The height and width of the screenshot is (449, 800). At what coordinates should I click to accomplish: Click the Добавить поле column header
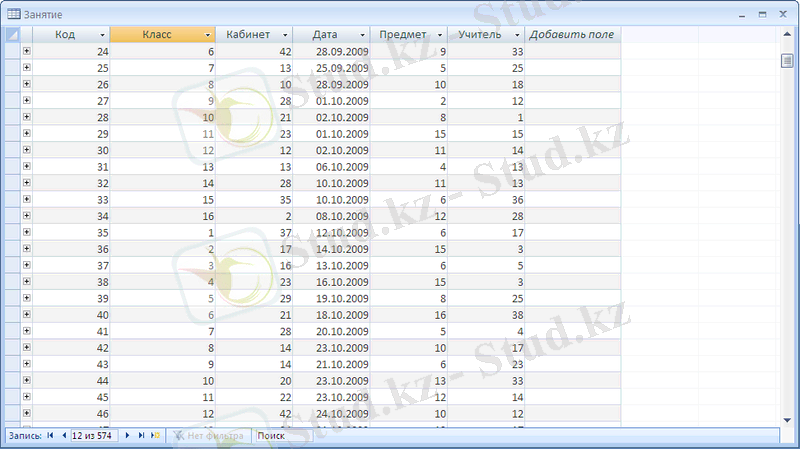coord(572,35)
